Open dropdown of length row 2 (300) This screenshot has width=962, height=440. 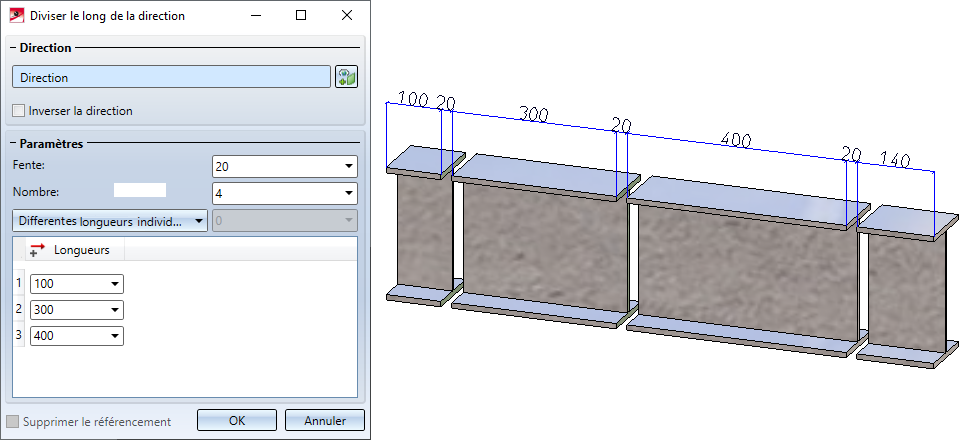coord(115,310)
